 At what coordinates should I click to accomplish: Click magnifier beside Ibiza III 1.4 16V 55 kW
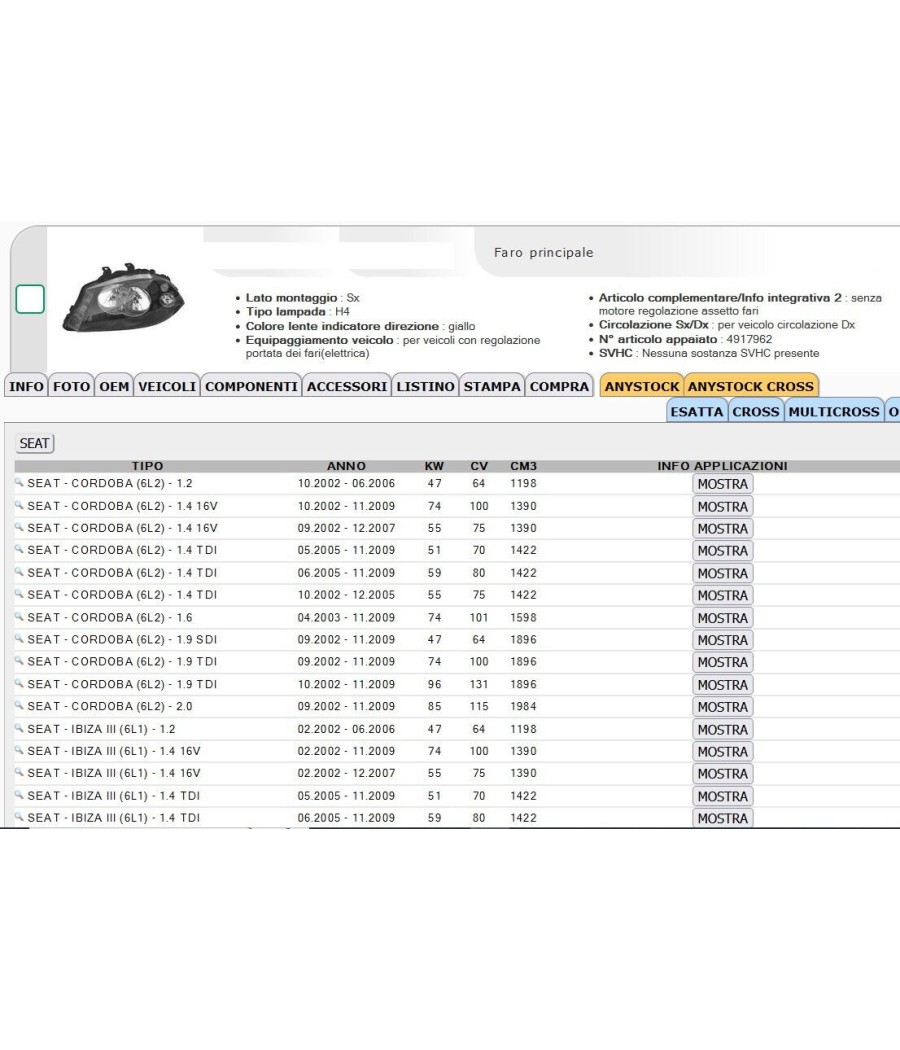click(19, 772)
